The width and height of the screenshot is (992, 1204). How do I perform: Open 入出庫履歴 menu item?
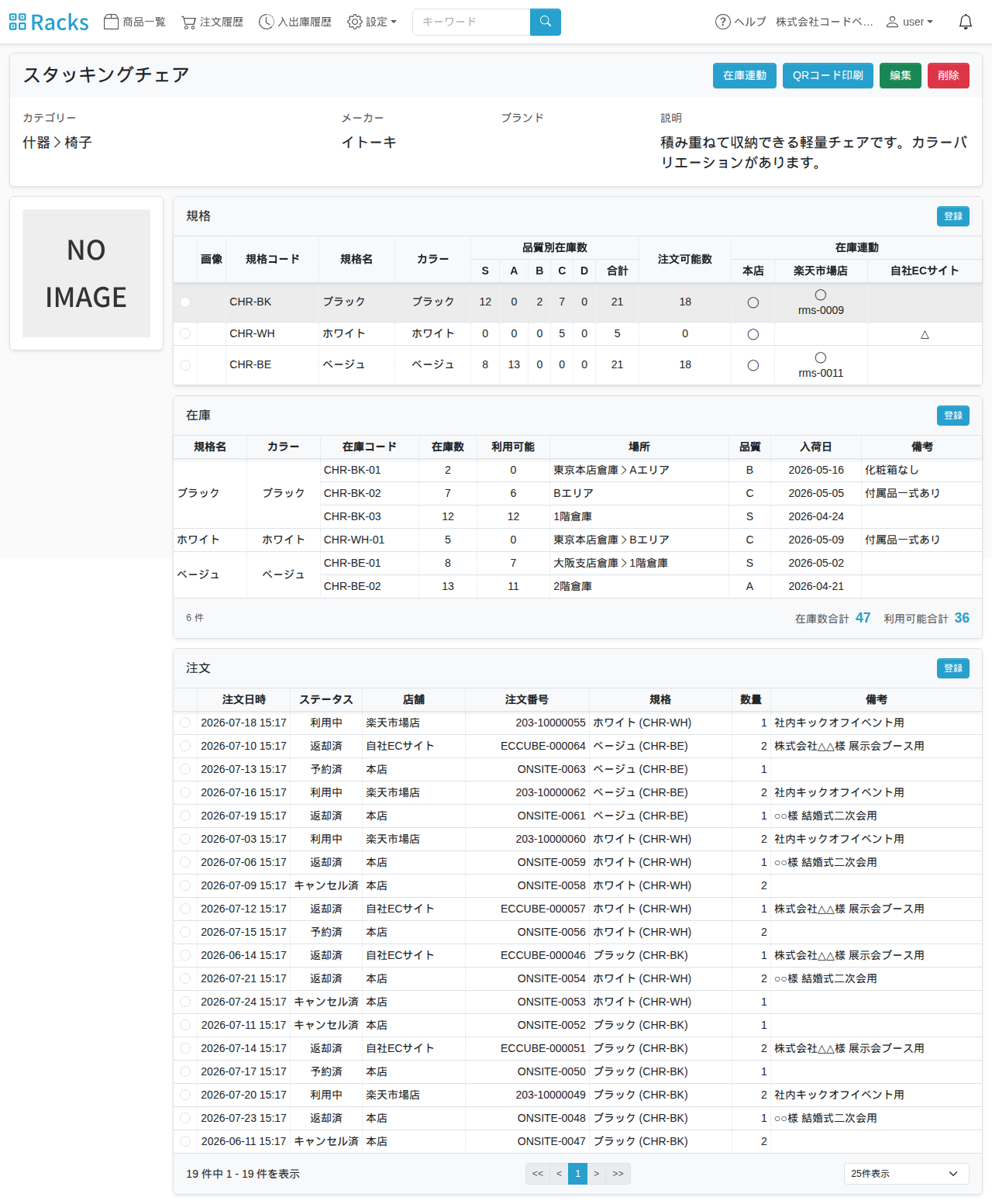pyautogui.click(x=295, y=22)
